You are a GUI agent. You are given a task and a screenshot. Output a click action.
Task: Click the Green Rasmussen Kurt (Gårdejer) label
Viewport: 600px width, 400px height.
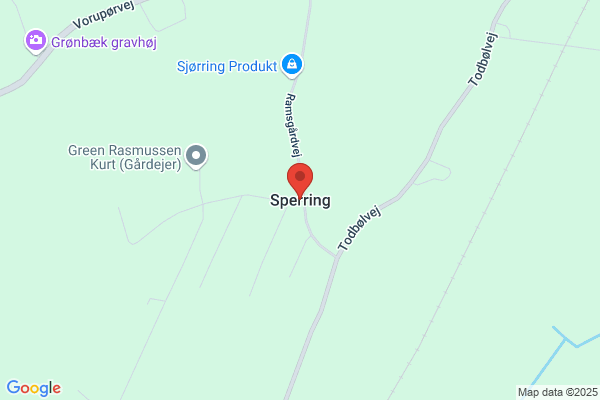[x=124, y=157]
